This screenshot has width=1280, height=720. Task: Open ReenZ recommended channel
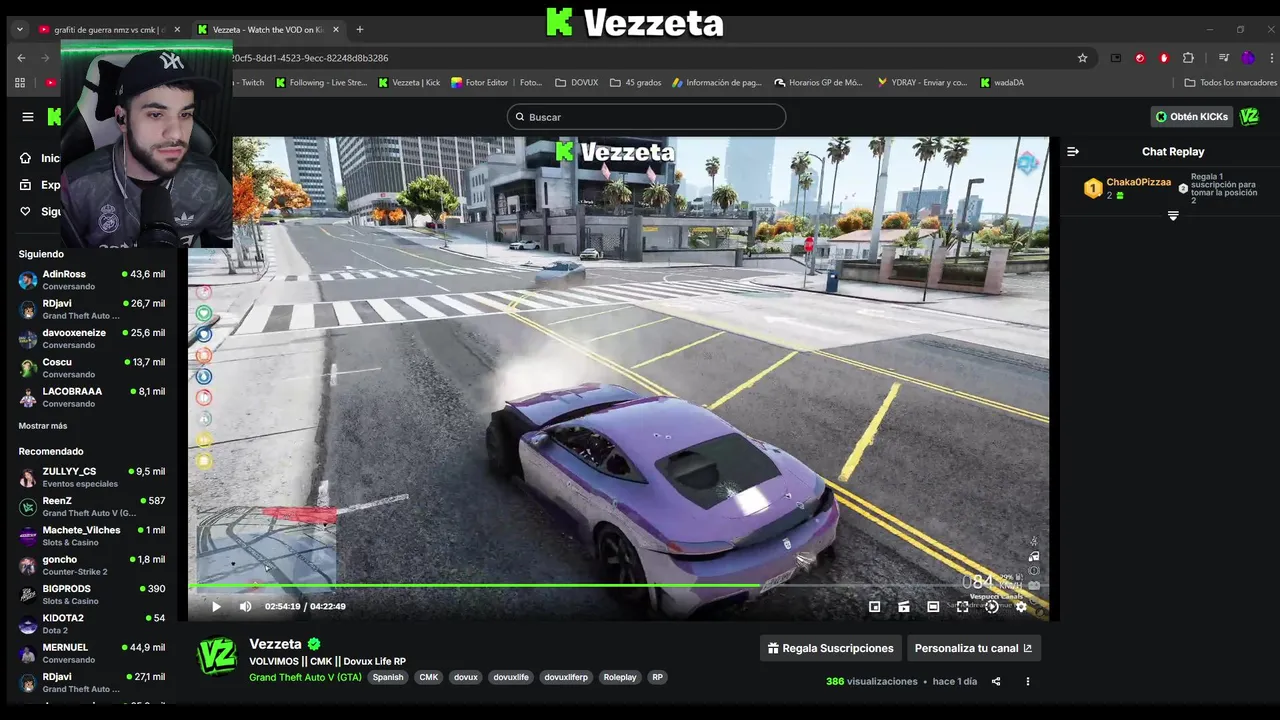pyautogui.click(x=92, y=507)
